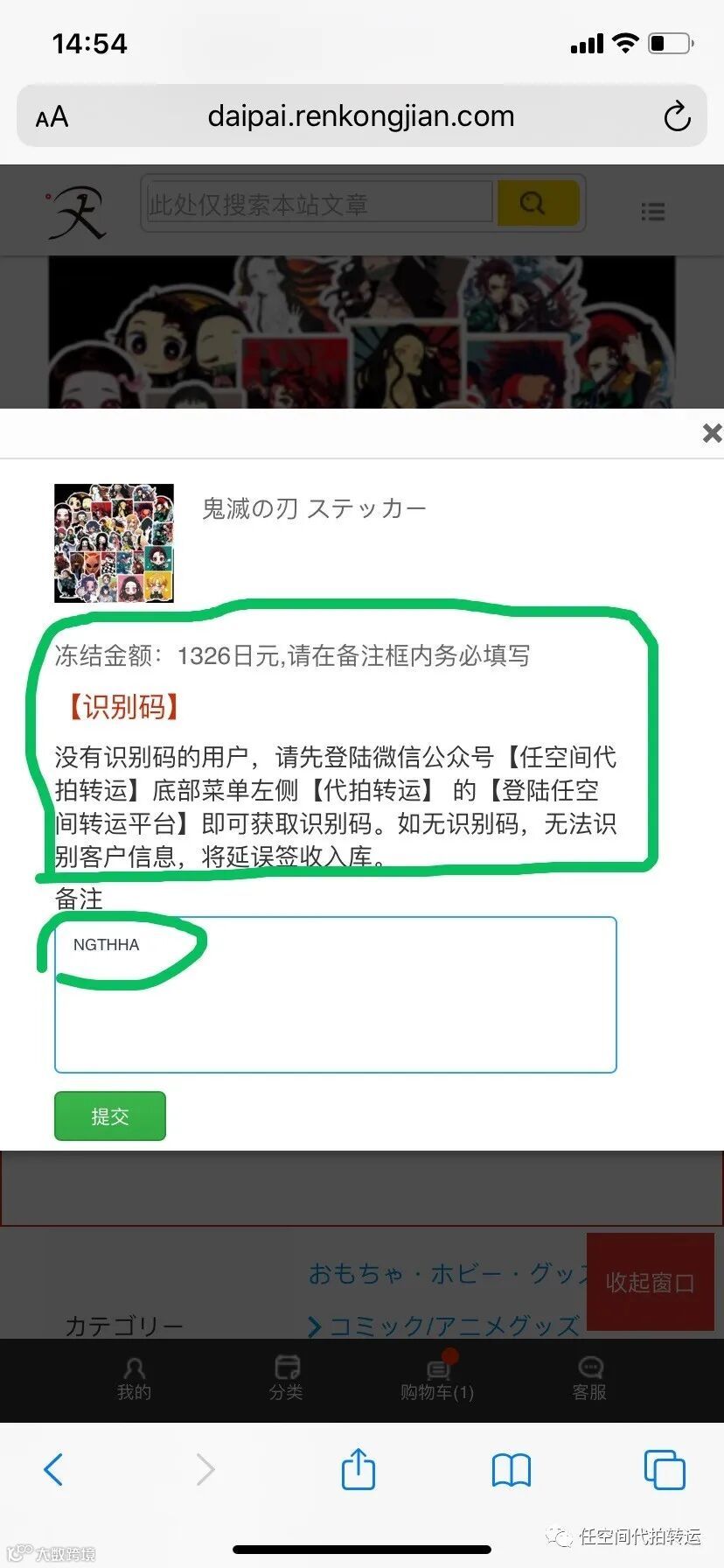
Task: Click the red 收起窗口 button
Action: click(651, 1282)
